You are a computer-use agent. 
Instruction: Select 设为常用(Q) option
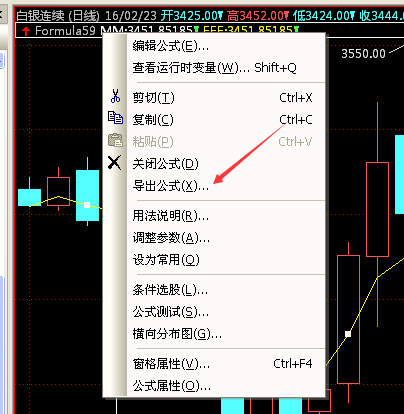point(215,260)
